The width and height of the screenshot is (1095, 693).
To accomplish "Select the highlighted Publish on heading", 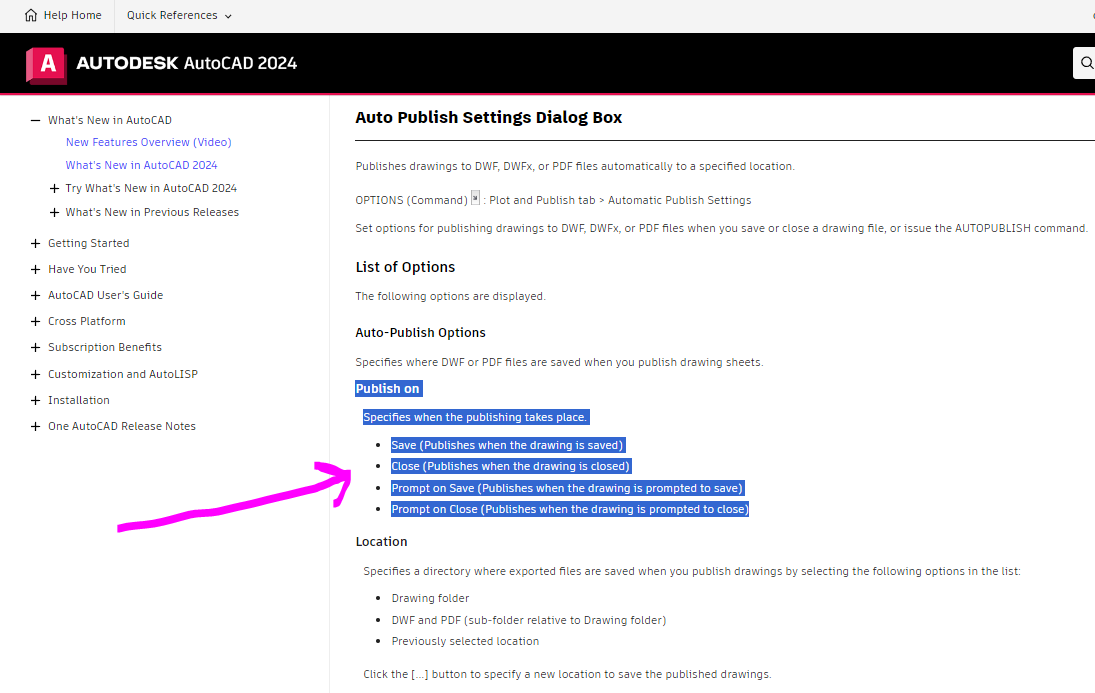I will [x=388, y=388].
